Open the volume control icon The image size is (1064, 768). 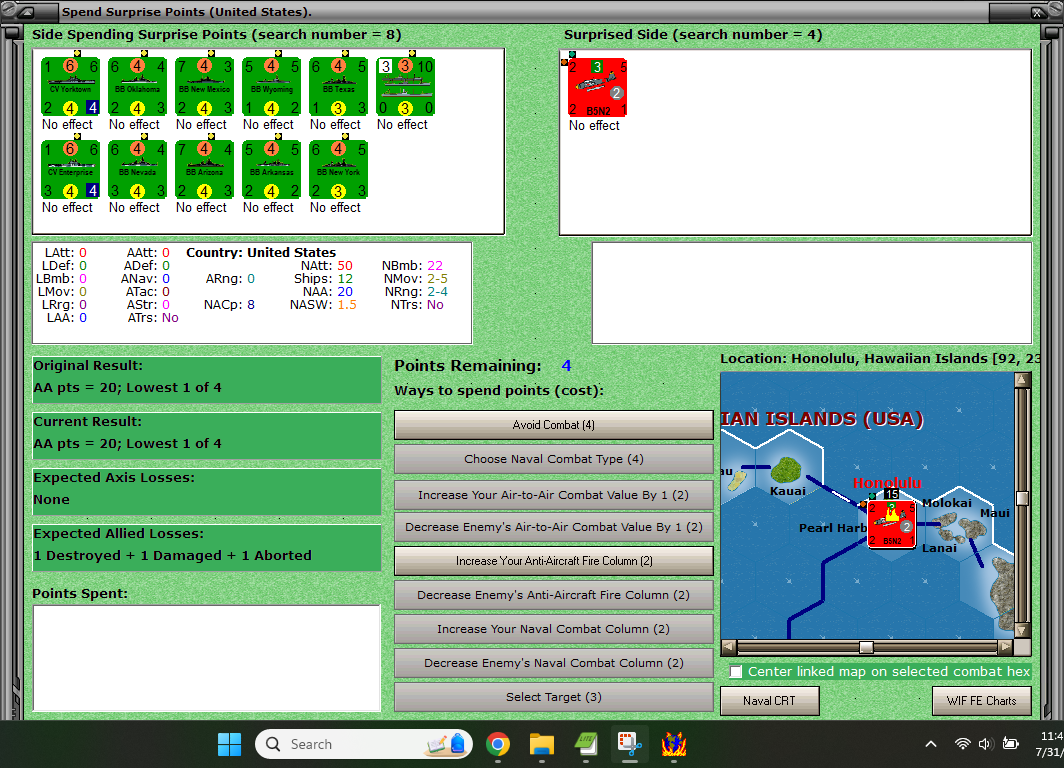pos(985,744)
